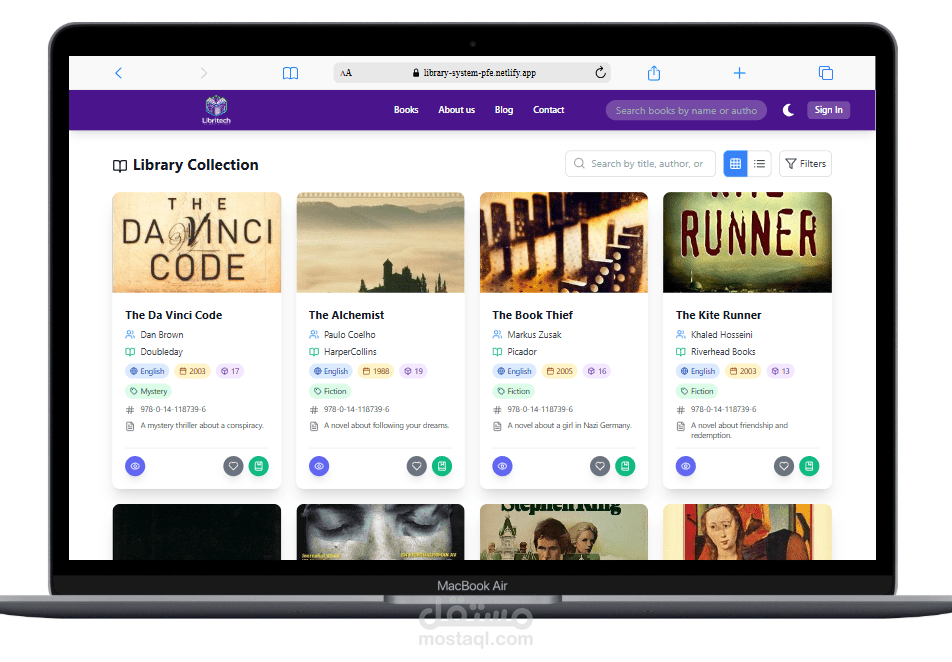Click the 2005 year badge

559,371
